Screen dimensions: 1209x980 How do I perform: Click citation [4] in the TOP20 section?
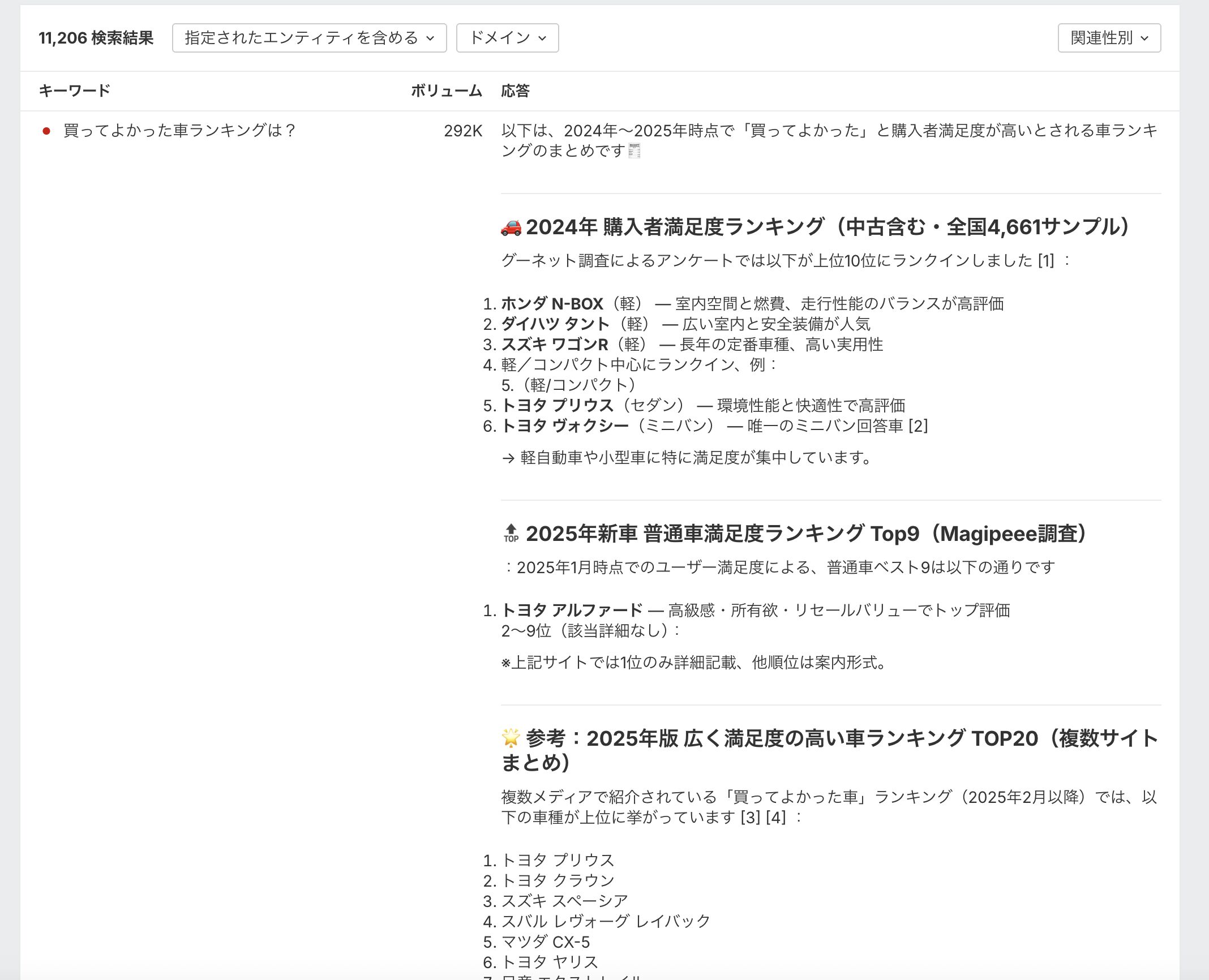(x=775, y=817)
